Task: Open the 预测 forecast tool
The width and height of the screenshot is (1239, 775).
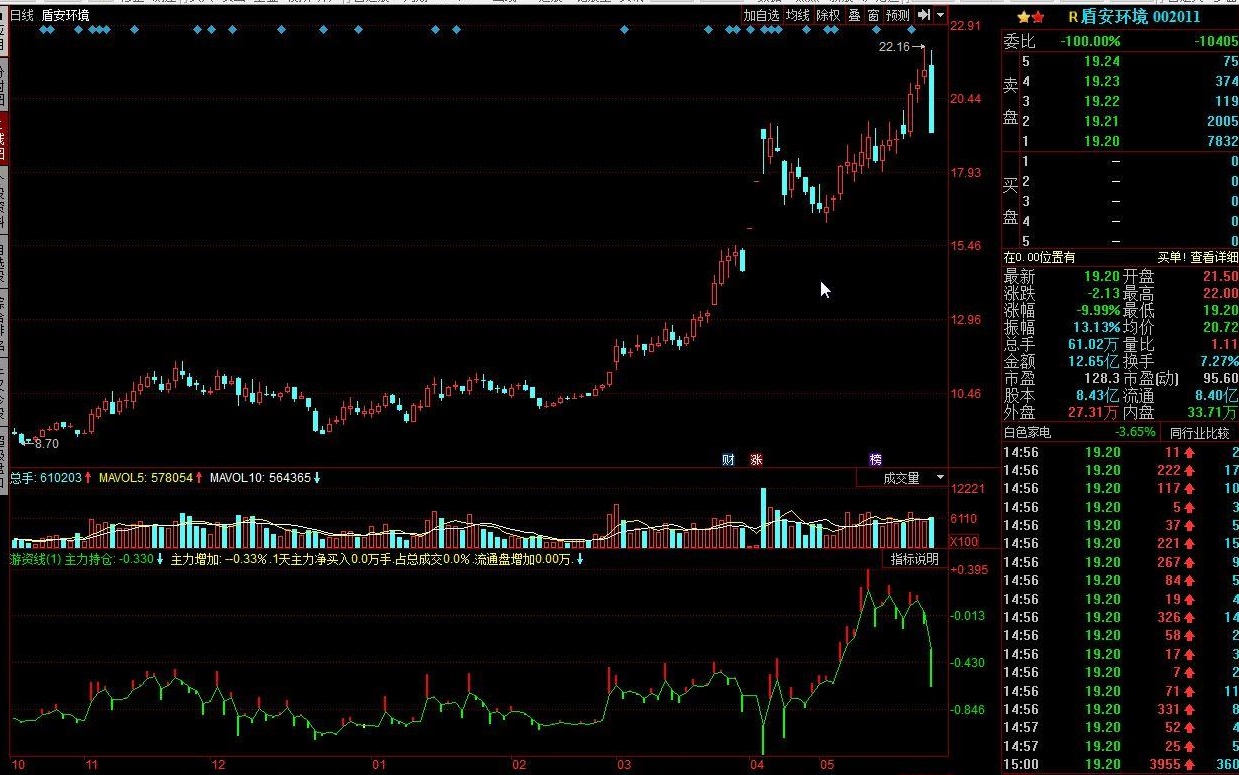Action: (898, 15)
